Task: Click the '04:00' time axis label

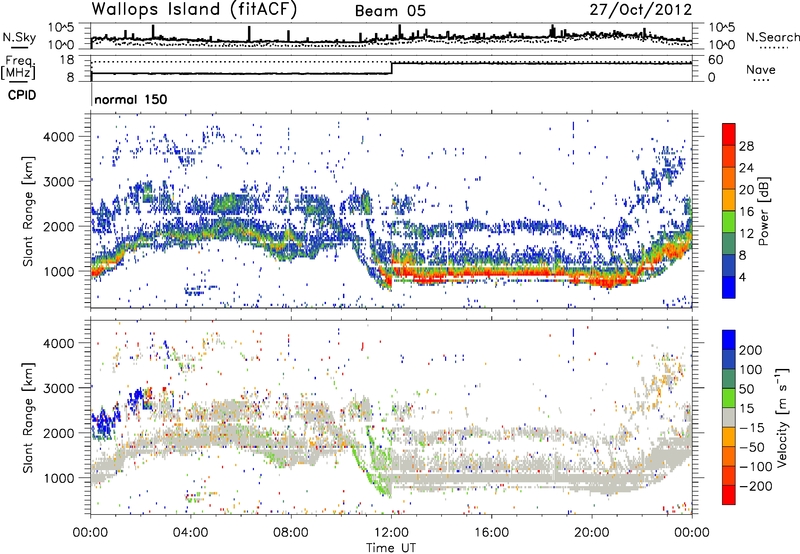Action: 191,533
